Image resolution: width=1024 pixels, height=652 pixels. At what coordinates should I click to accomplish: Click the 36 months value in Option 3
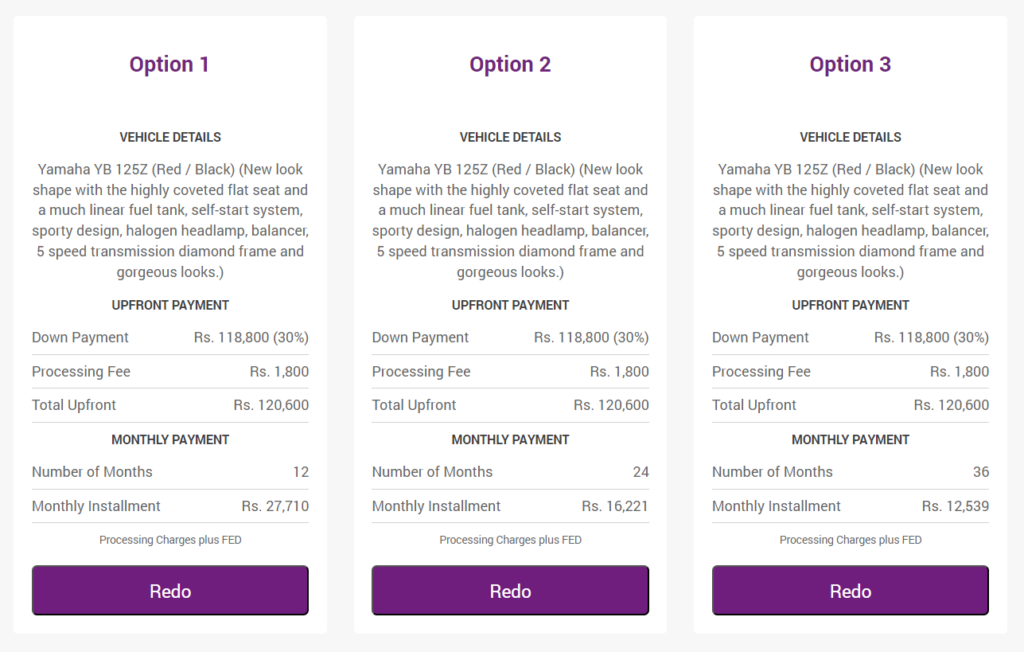pos(981,472)
